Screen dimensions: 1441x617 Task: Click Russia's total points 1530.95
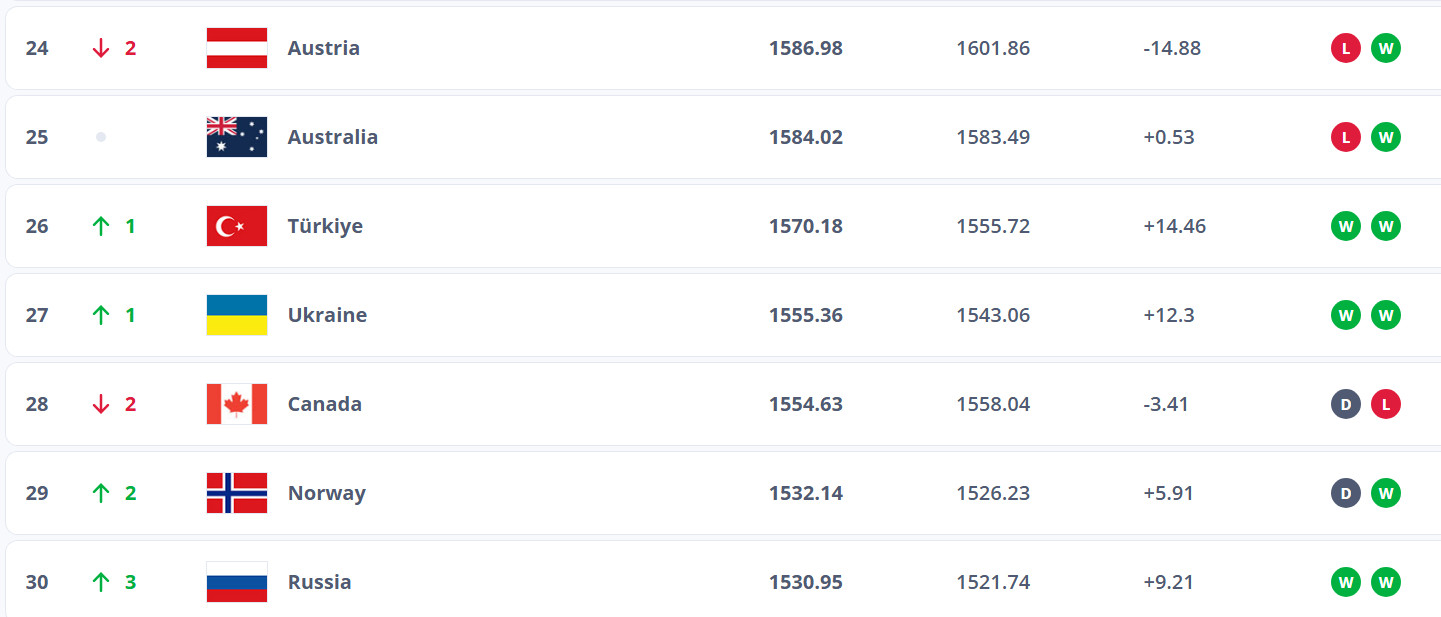pos(805,582)
